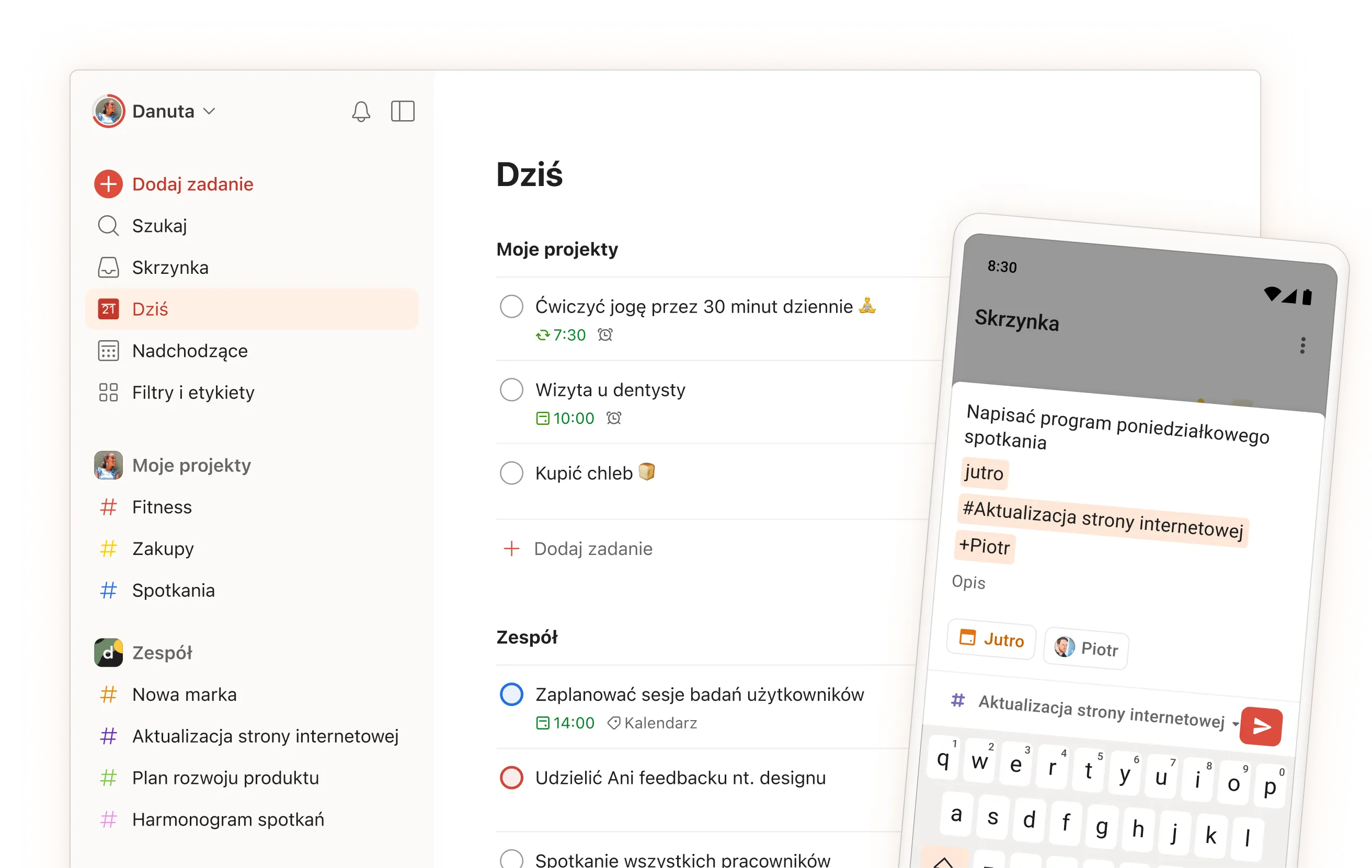Image resolution: width=1372 pixels, height=868 pixels.
Task: Open the Danuta account dropdown
Action: 209,111
